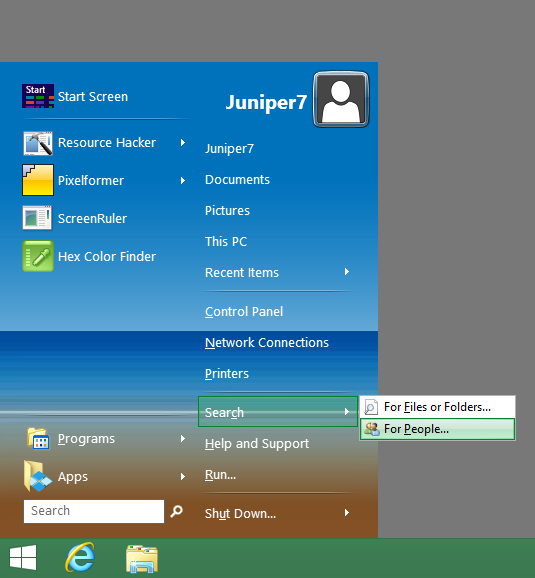Click the magnifier search icon

click(x=177, y=511)
